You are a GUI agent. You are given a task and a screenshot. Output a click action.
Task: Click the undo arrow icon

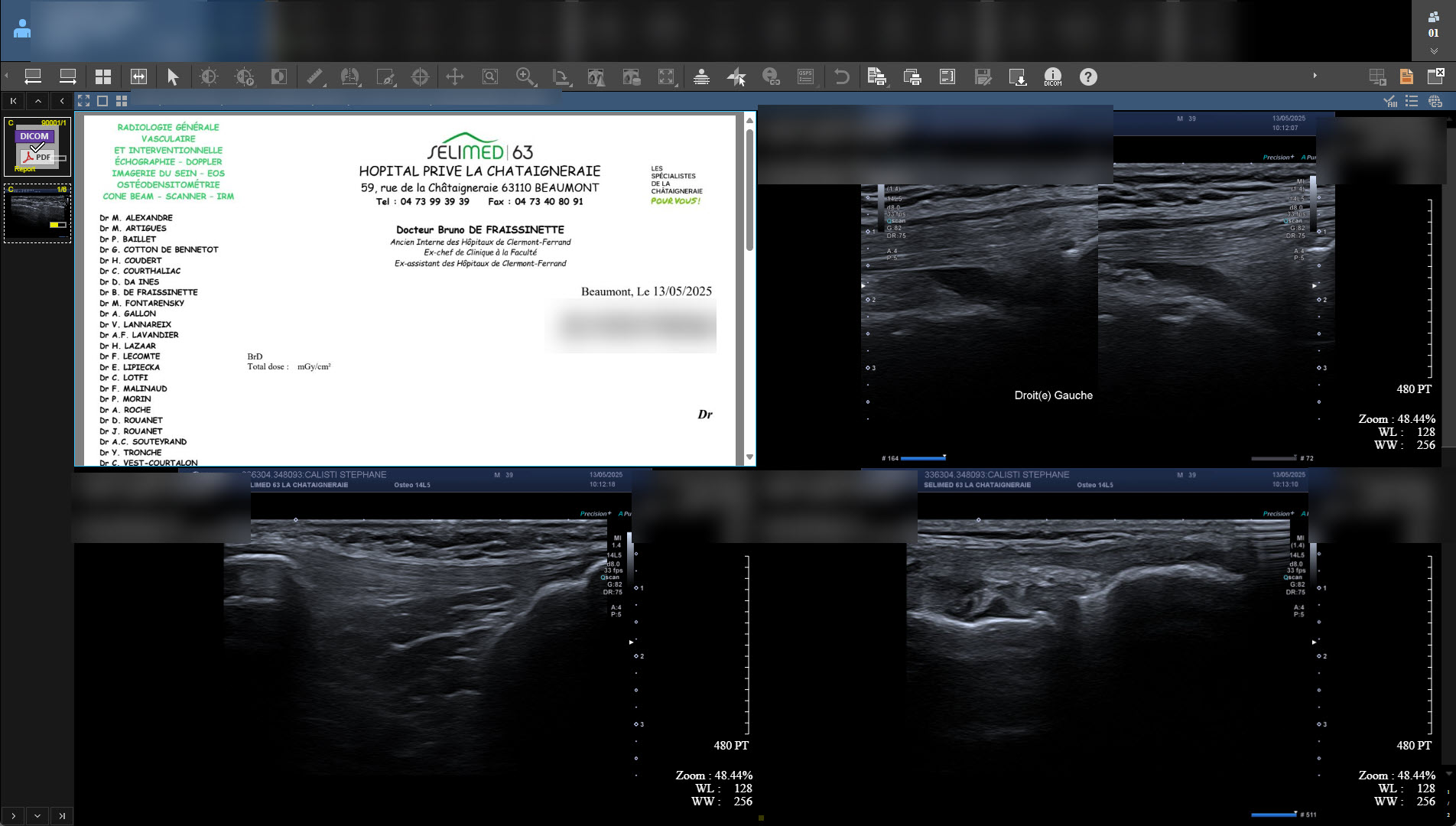pyautogui.click(x=841, y=77)
